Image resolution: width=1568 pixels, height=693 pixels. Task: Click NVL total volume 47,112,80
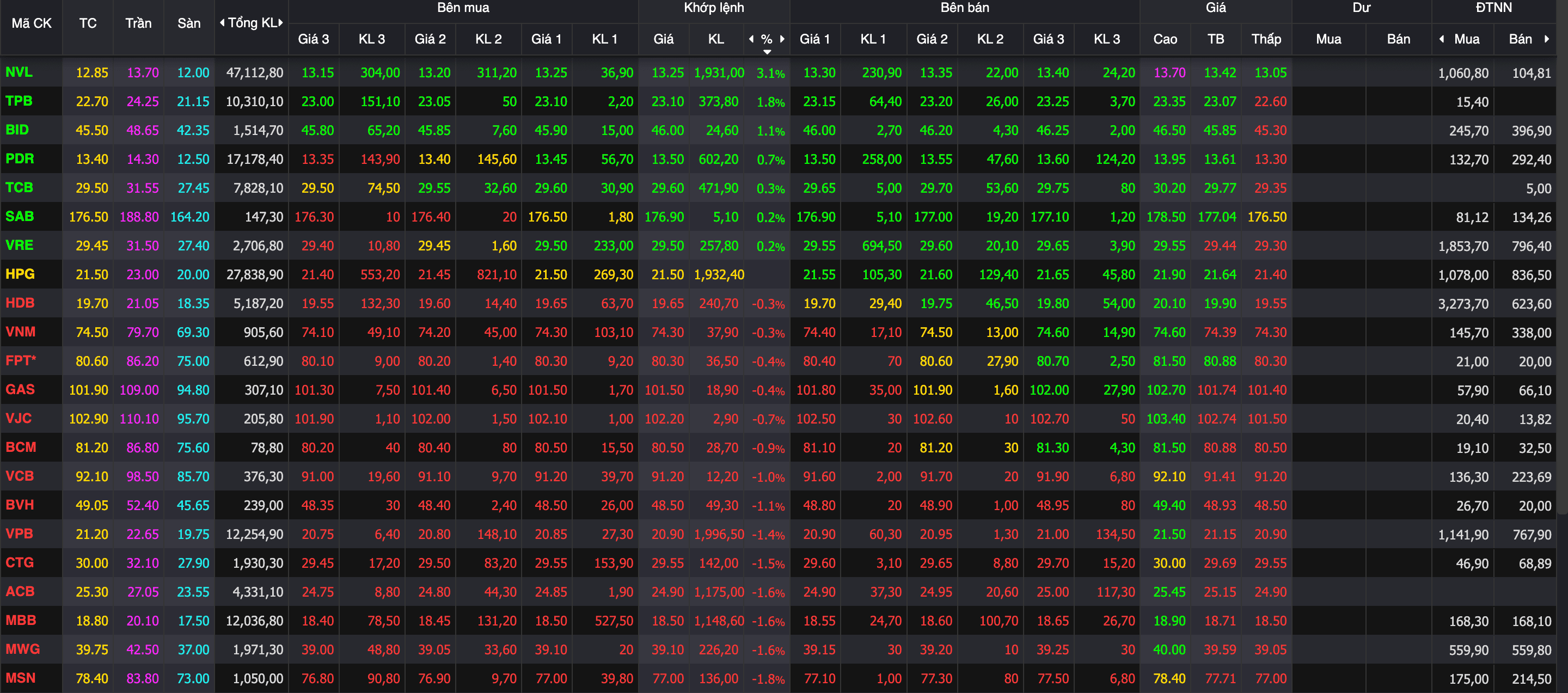click(x=254, y=72)
